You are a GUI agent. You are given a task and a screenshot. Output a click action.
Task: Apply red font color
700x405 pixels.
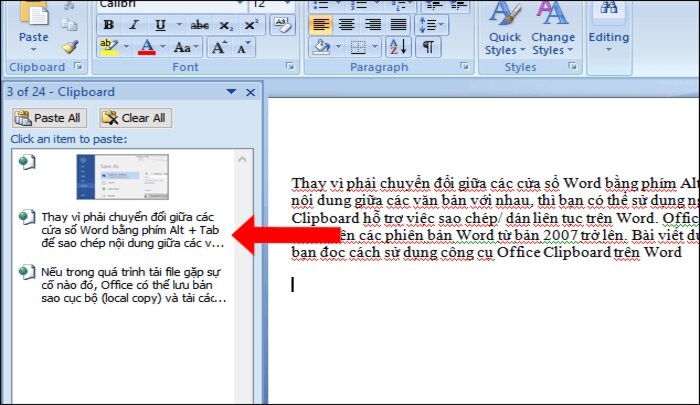click(x=147, y=46)
